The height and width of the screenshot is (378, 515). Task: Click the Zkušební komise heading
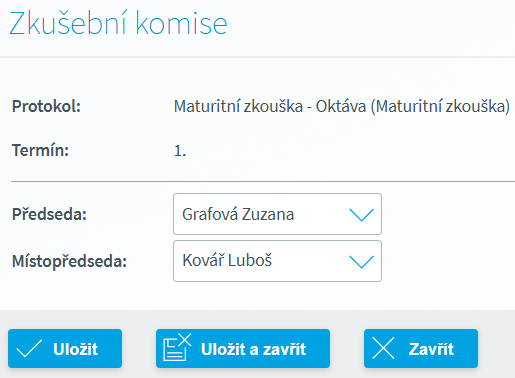[x=118, y=23]
